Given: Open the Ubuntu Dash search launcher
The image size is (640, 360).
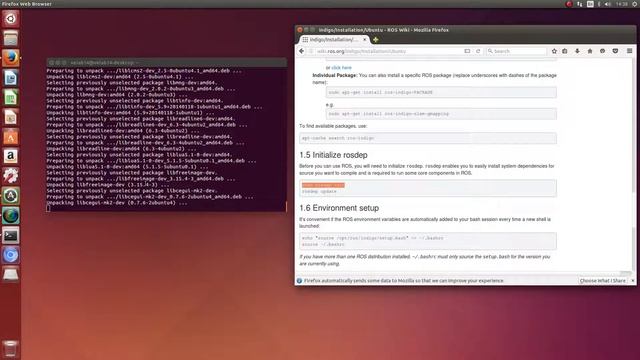Looking at the screenshot, I should (x=11, y=19).
